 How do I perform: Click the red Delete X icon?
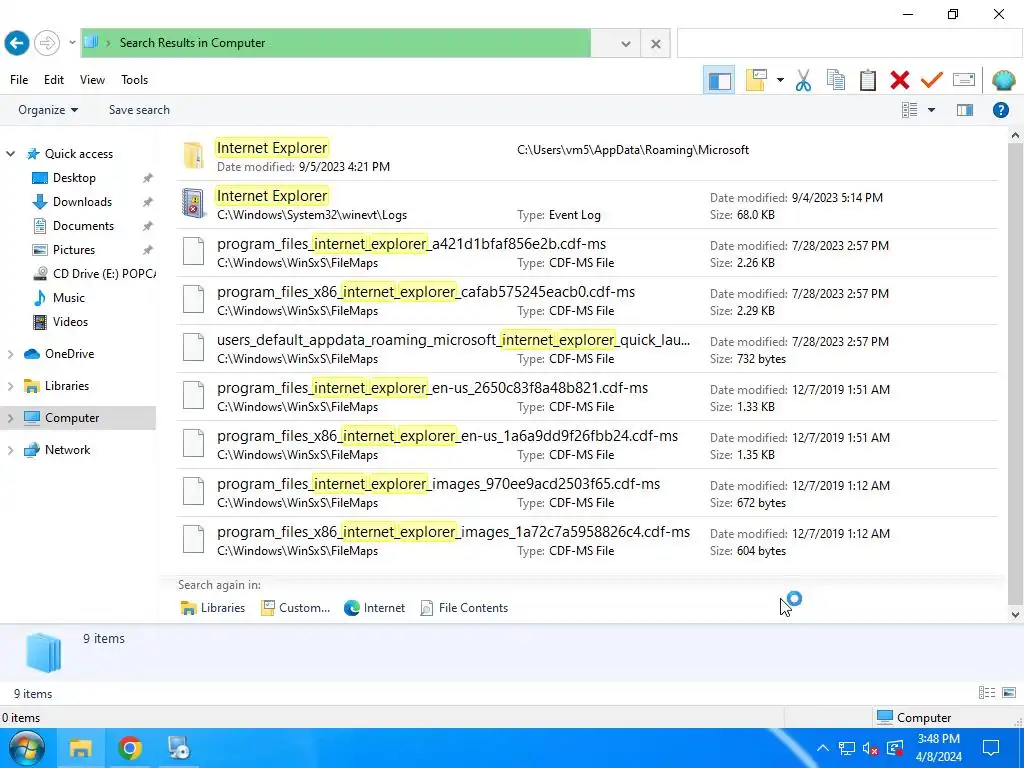(899, 80)
